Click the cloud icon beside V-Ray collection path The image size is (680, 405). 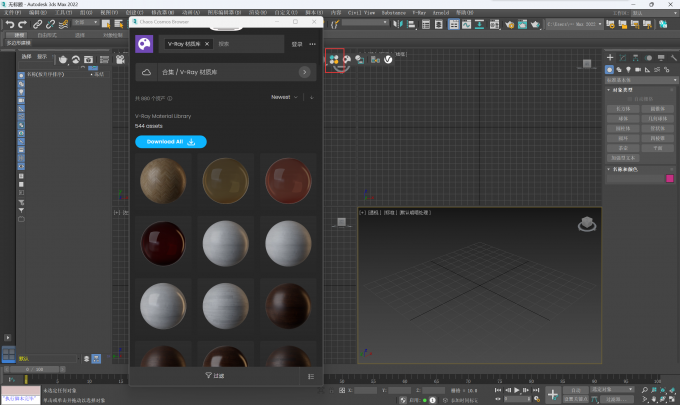coord(147,72)
